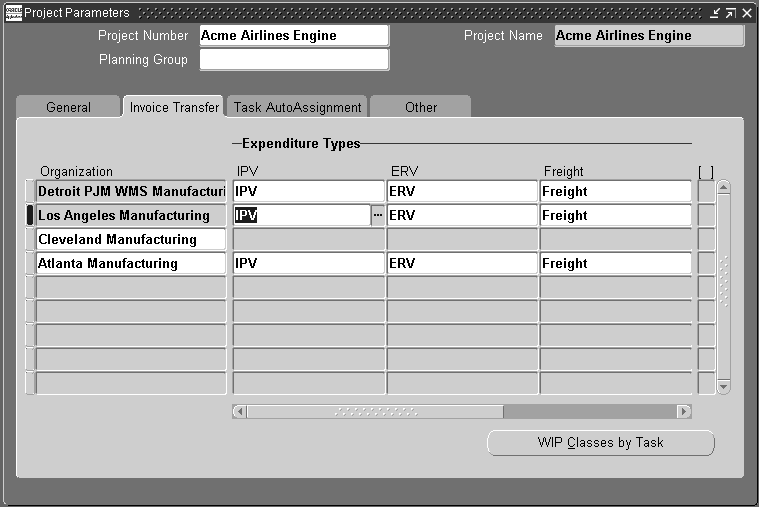The image size is (759, 507).
Task: Click empty IPV field for Cleveland Manufacturing
Action: (x=309, y=239)
